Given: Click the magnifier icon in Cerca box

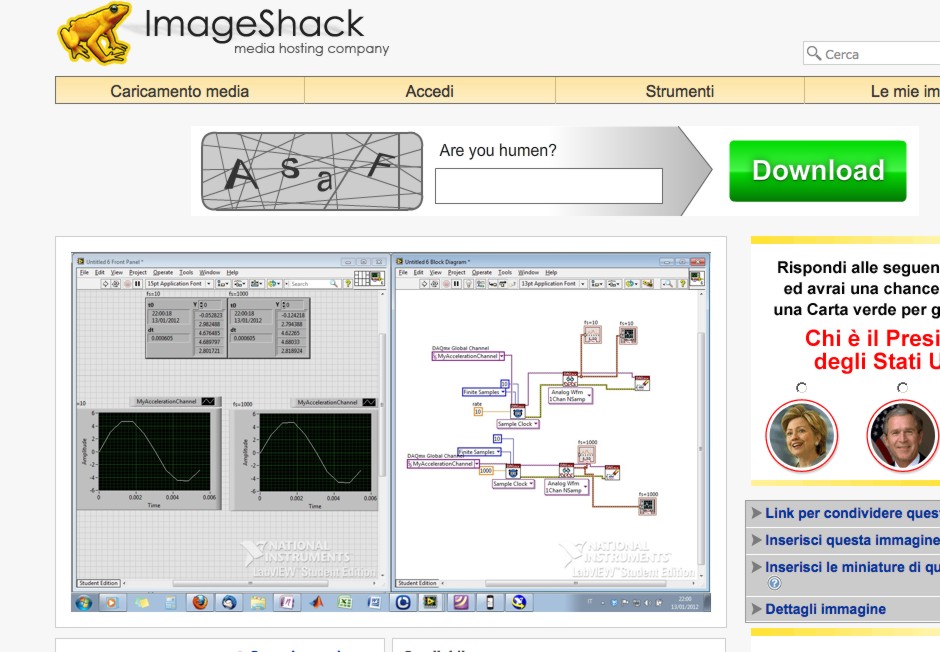Looking at the screenshot, I should 814,54.
